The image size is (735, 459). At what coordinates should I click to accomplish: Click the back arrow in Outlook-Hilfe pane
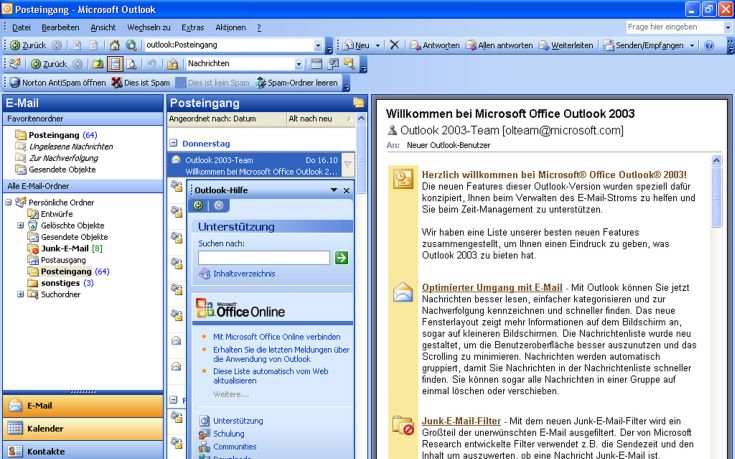click(198, 205)
